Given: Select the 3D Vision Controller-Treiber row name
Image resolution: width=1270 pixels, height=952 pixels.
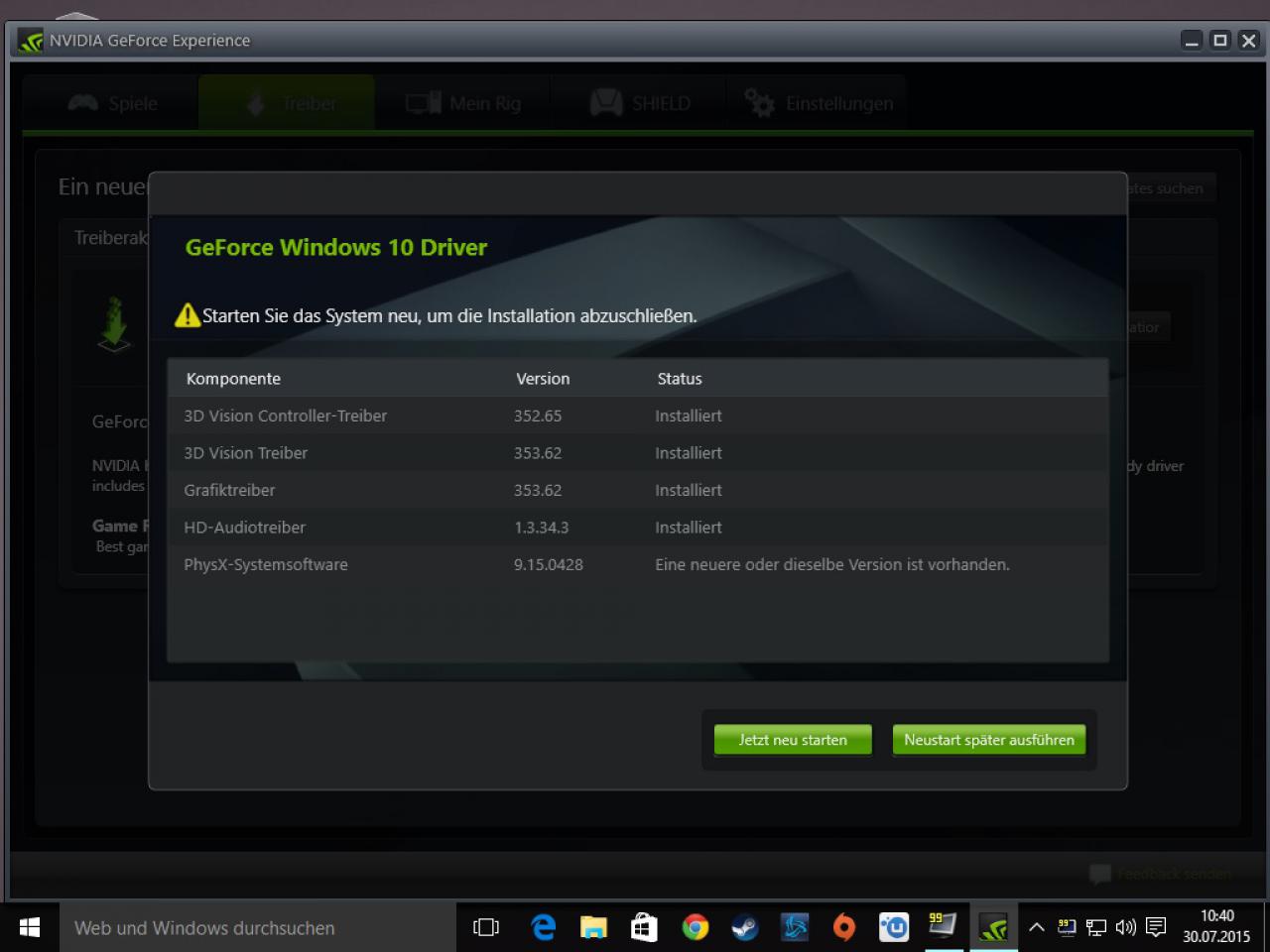Looking at the screenshot, I should (x=285, y=416).
